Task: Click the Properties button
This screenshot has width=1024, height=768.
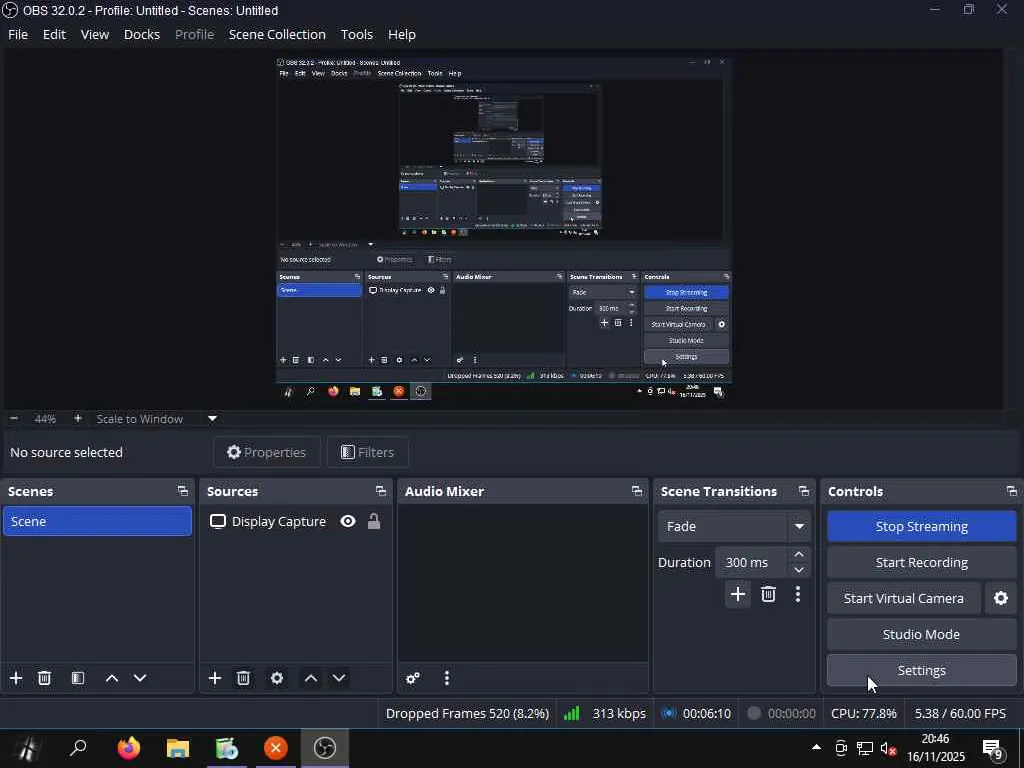Action: (266, 452)
